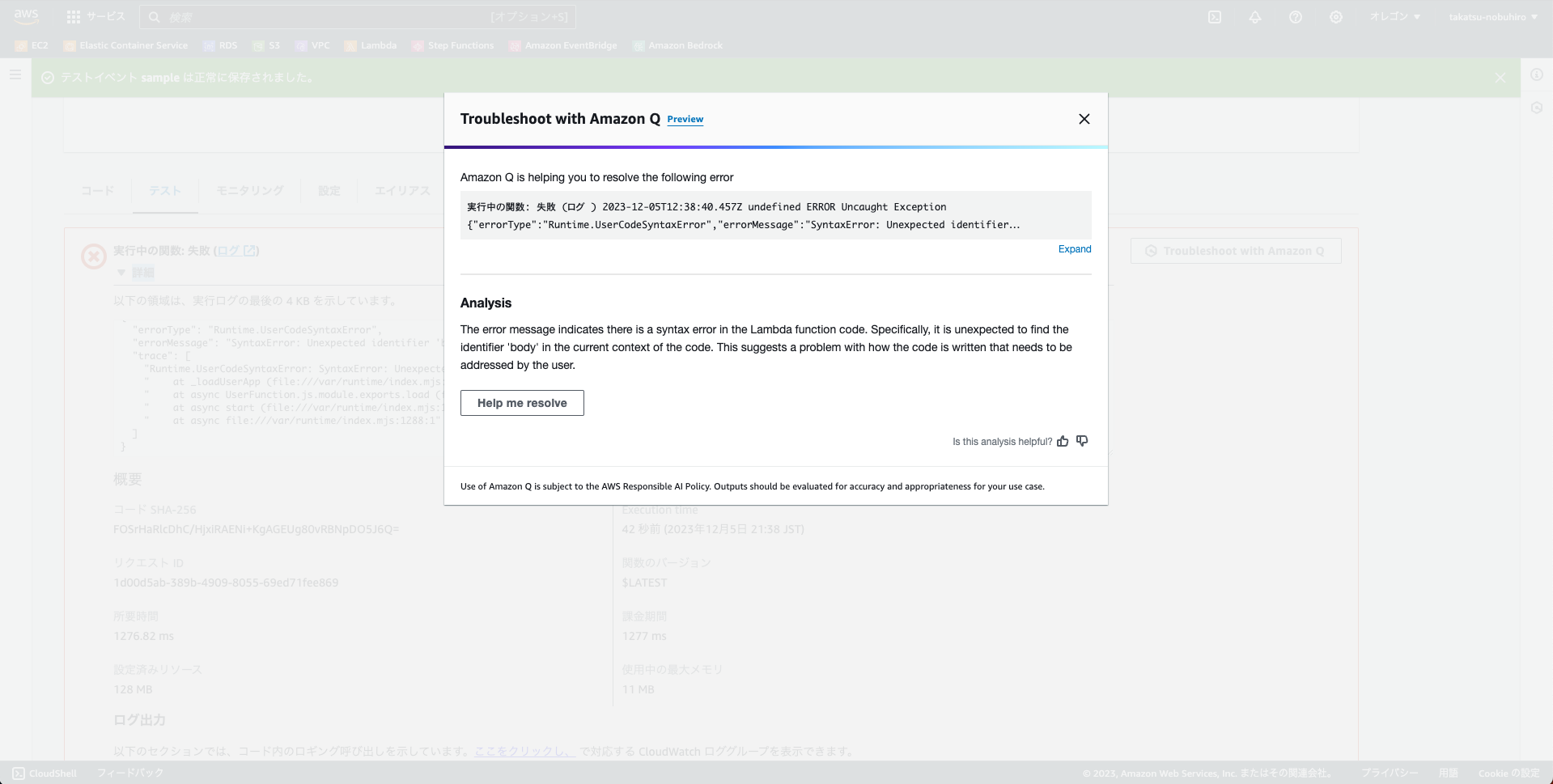Select the 1276.82 ms duration value

[x=144, y=636]
